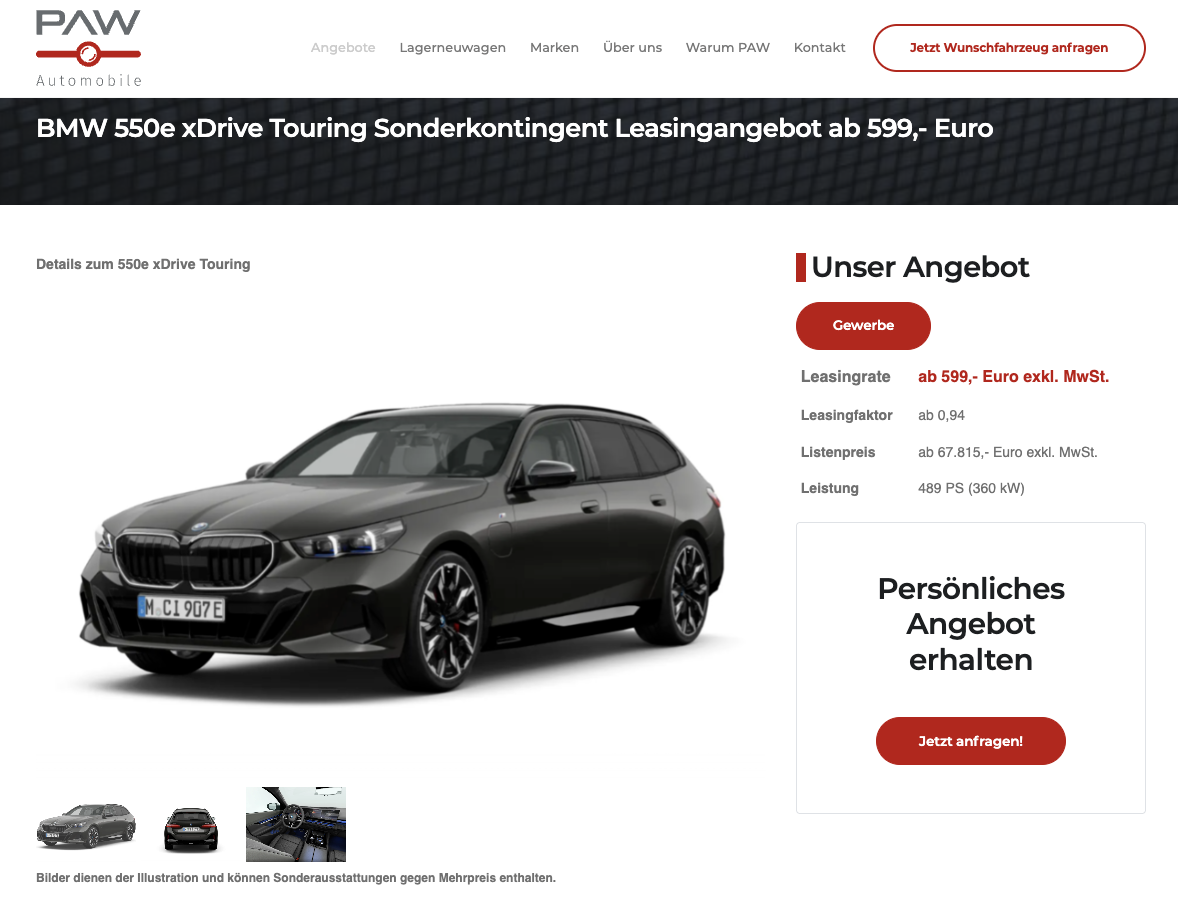Go to the Kontakt page

pos(820,47)
